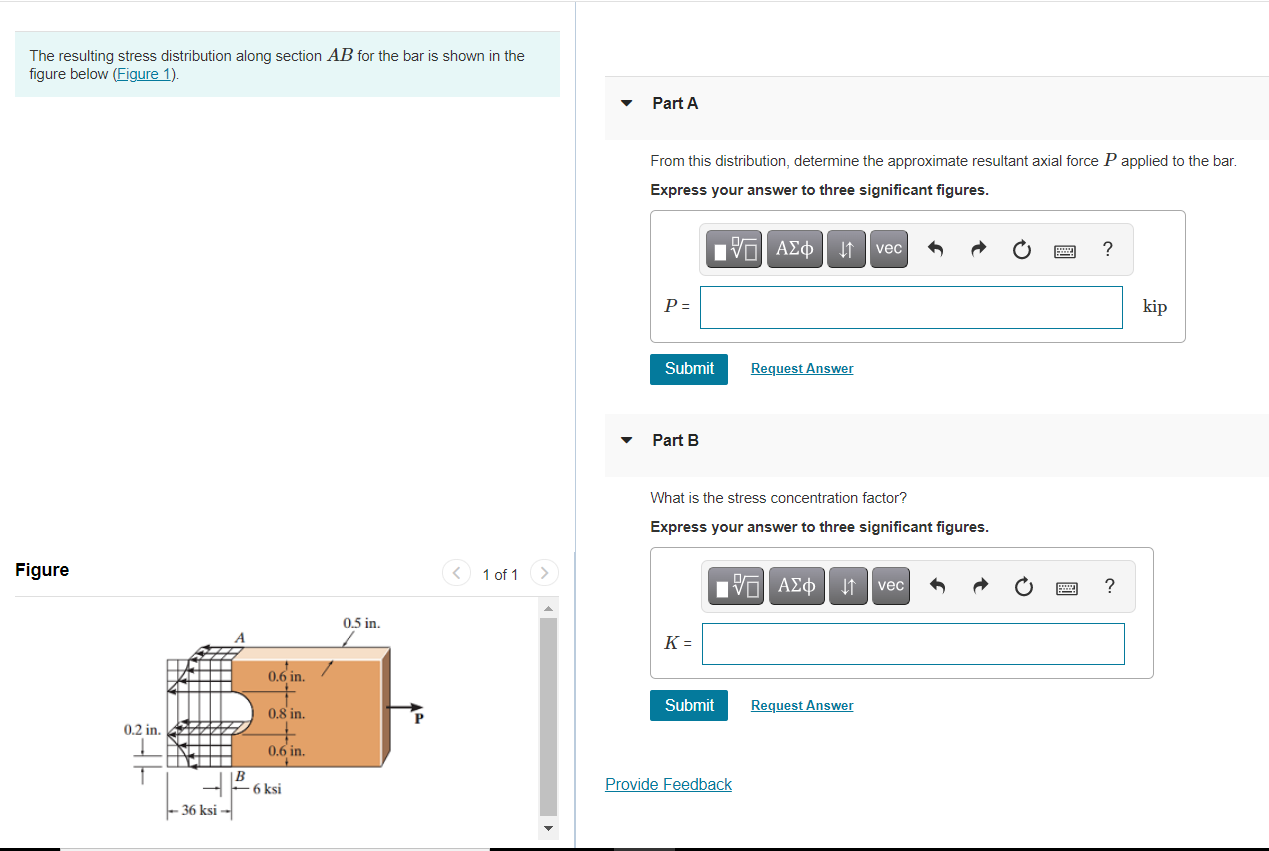Open help for Part B toolbar
The width and height of the screenshot is (1269, 851).
click(1109, 587)
